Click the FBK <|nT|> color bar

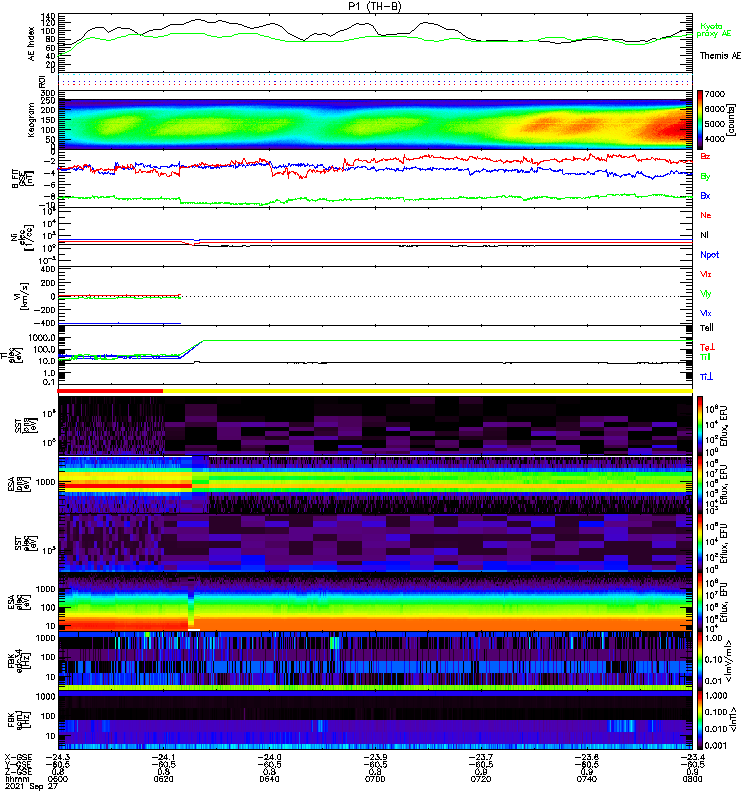(700, 719)
